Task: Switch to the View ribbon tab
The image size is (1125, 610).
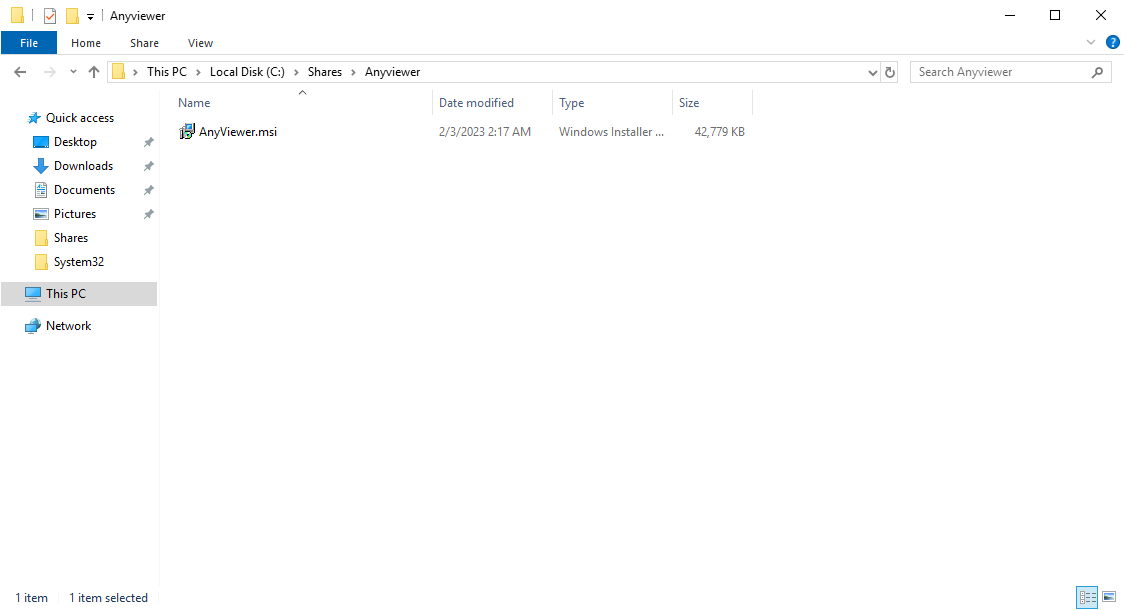Action: click(x=200, y=43)
